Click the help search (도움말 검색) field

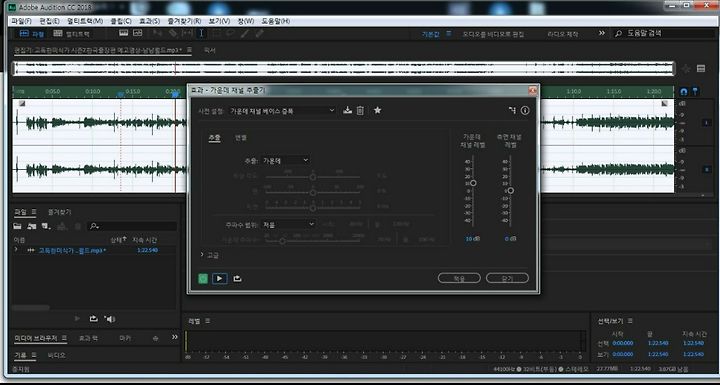[x=663, y=33]
